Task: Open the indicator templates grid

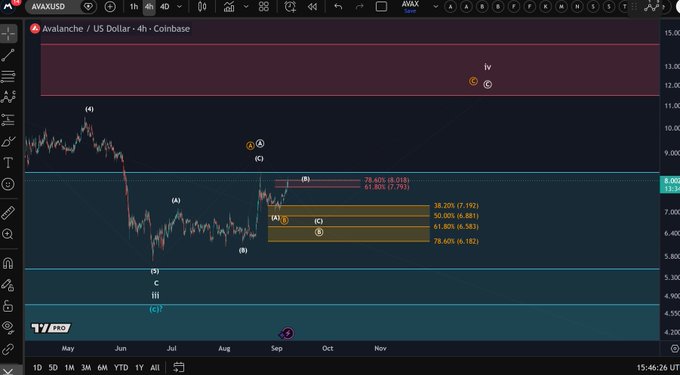Action: (264, 7)
